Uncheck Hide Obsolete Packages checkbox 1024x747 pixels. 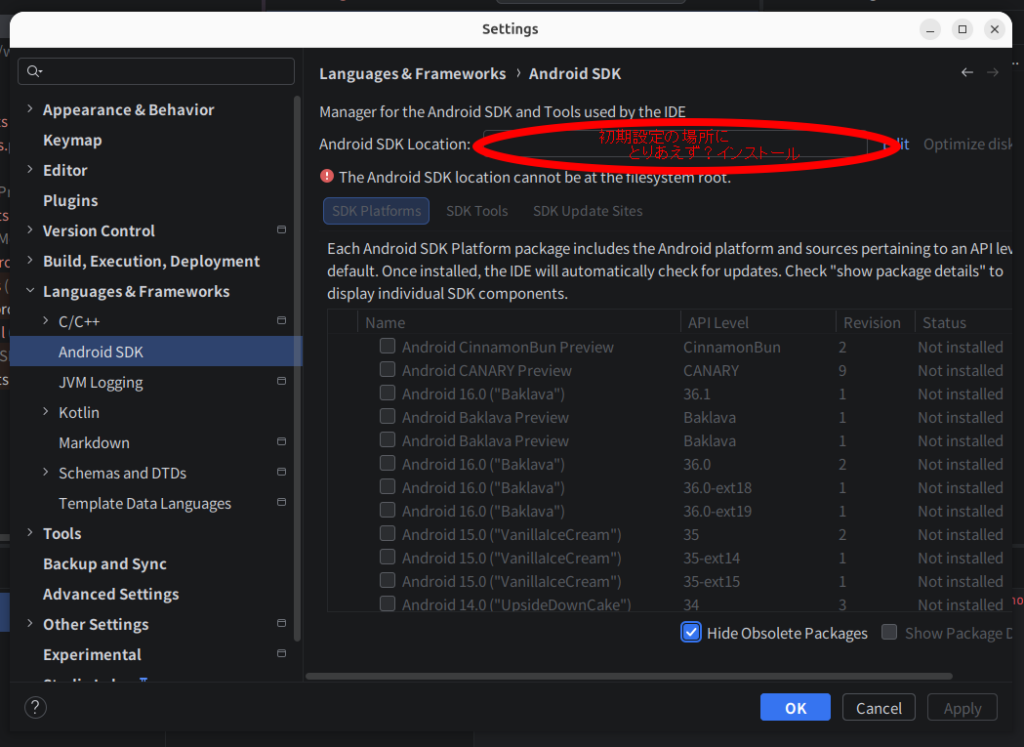coord(691,633)
